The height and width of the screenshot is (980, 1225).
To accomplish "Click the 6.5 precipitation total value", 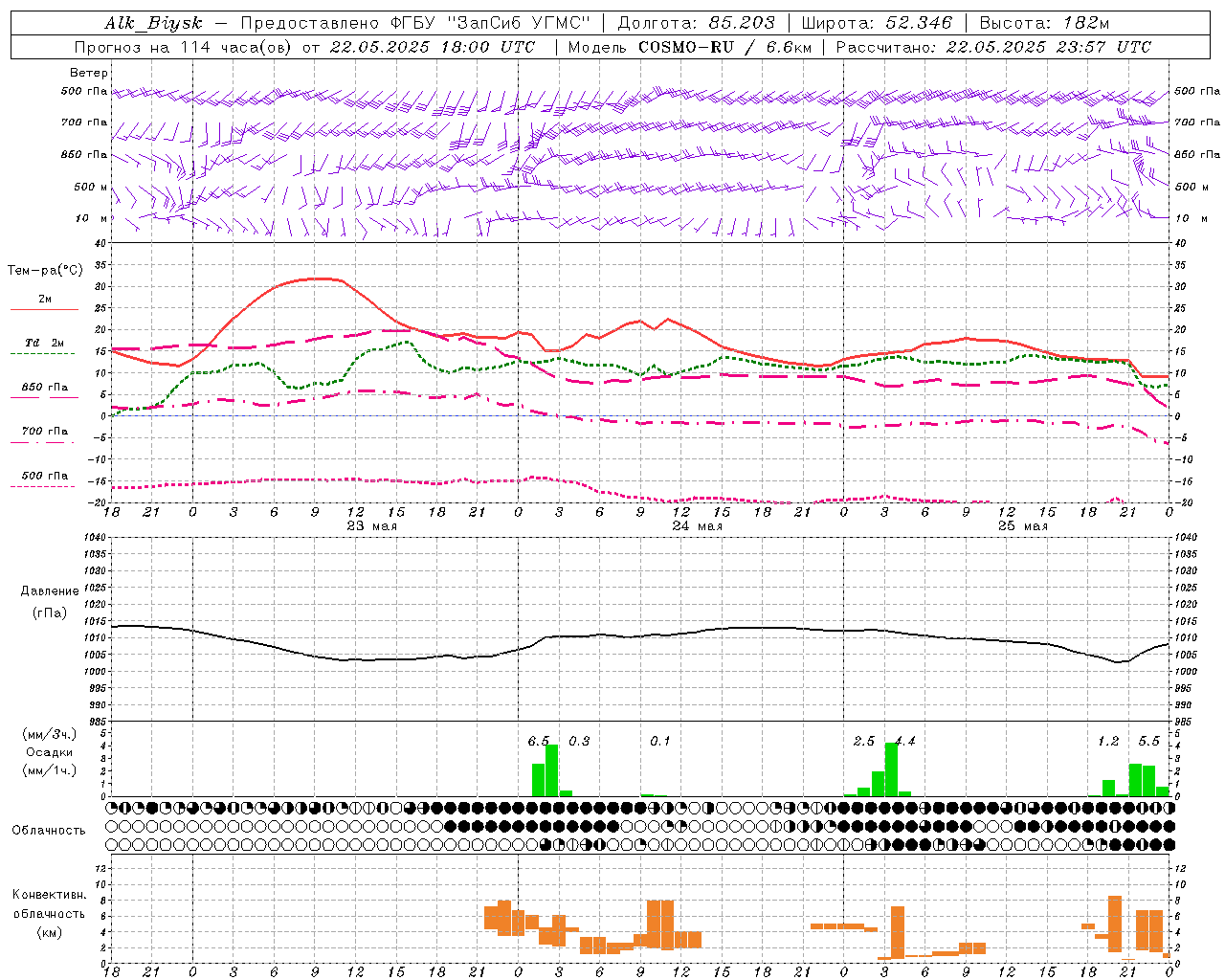I will (539, 741).
